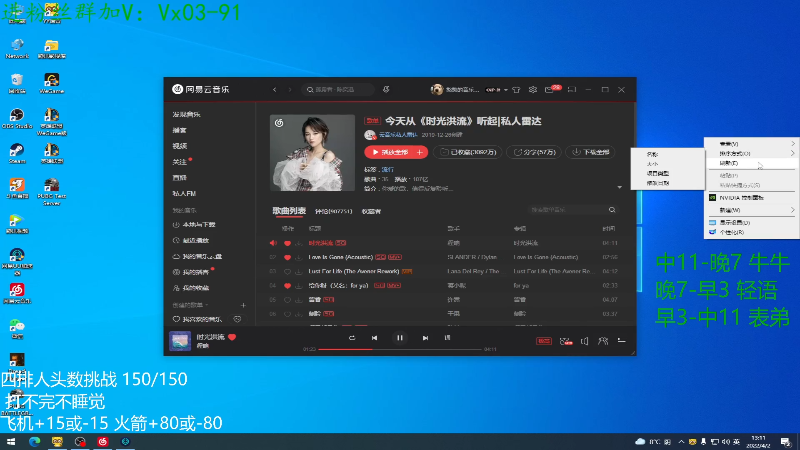Open the WeGame desktop icon
The height and width of the screenshot is (450, 800).
tap(52, 84)
